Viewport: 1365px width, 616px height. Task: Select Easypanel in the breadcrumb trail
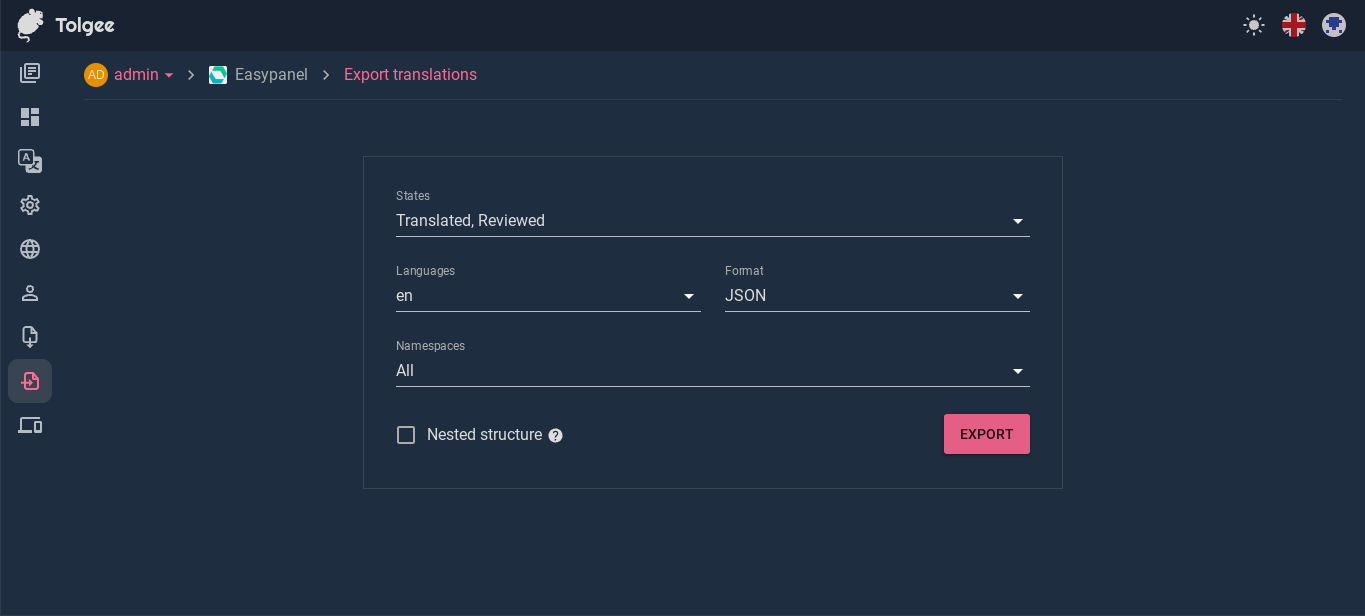(x=271, y=74)
